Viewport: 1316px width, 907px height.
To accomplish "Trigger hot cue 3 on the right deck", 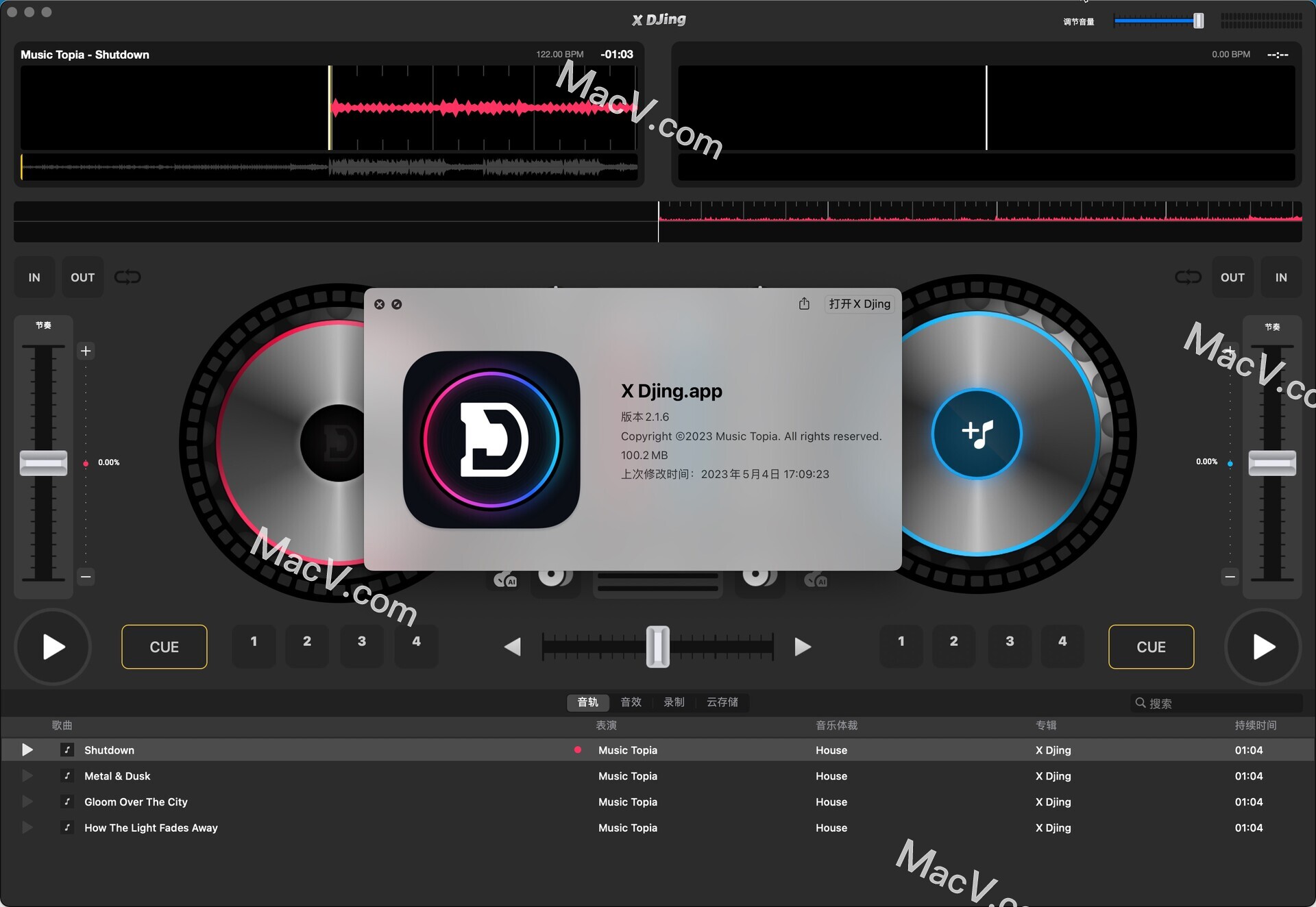I will (x=1010, y=645).
